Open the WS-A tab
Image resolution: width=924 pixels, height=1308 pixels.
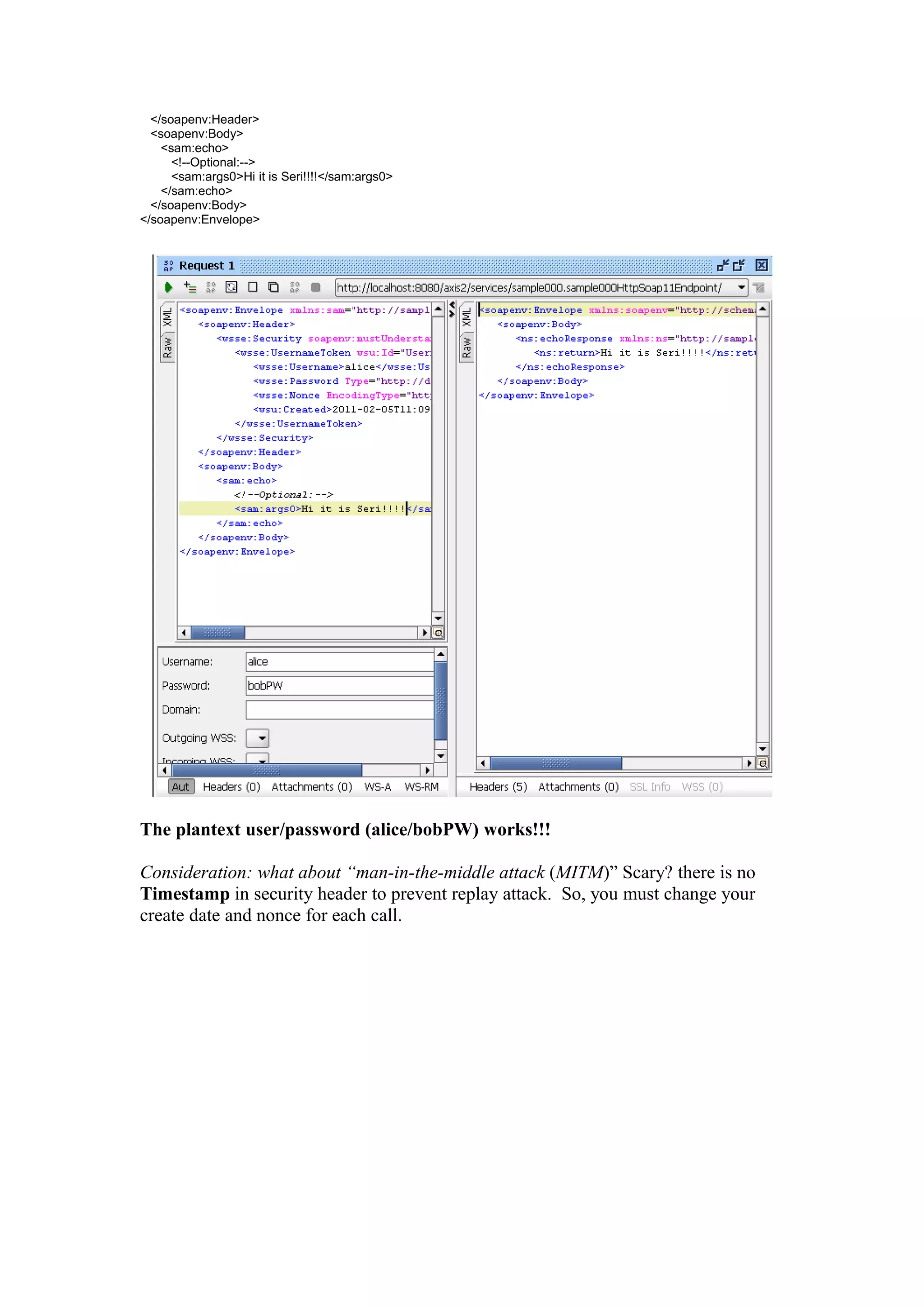[378, 787]
